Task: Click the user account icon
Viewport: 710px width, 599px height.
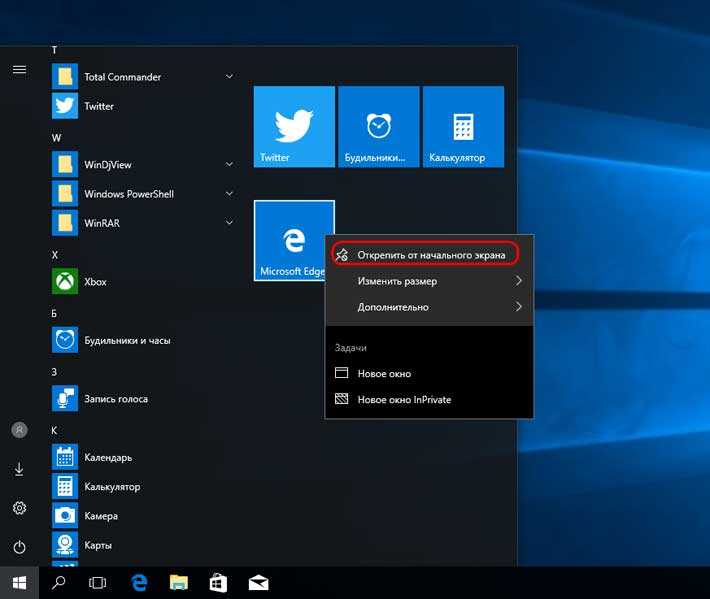Action: coord(19,430)
